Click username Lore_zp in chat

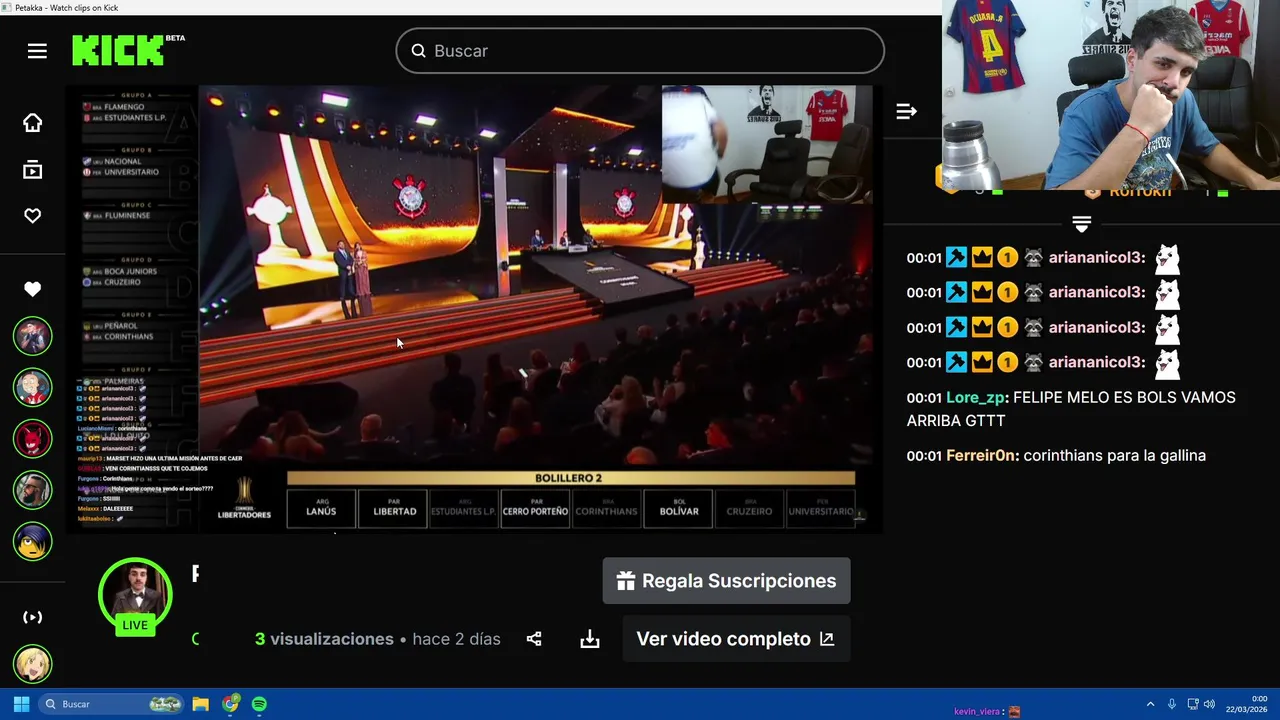tap(976, 397)
